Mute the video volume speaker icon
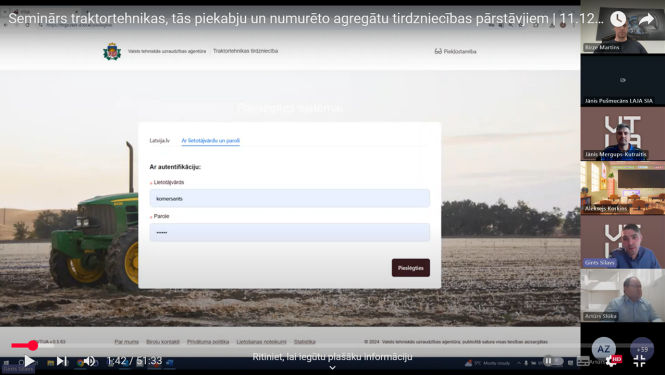665x375 pixels. coord(89,361)
